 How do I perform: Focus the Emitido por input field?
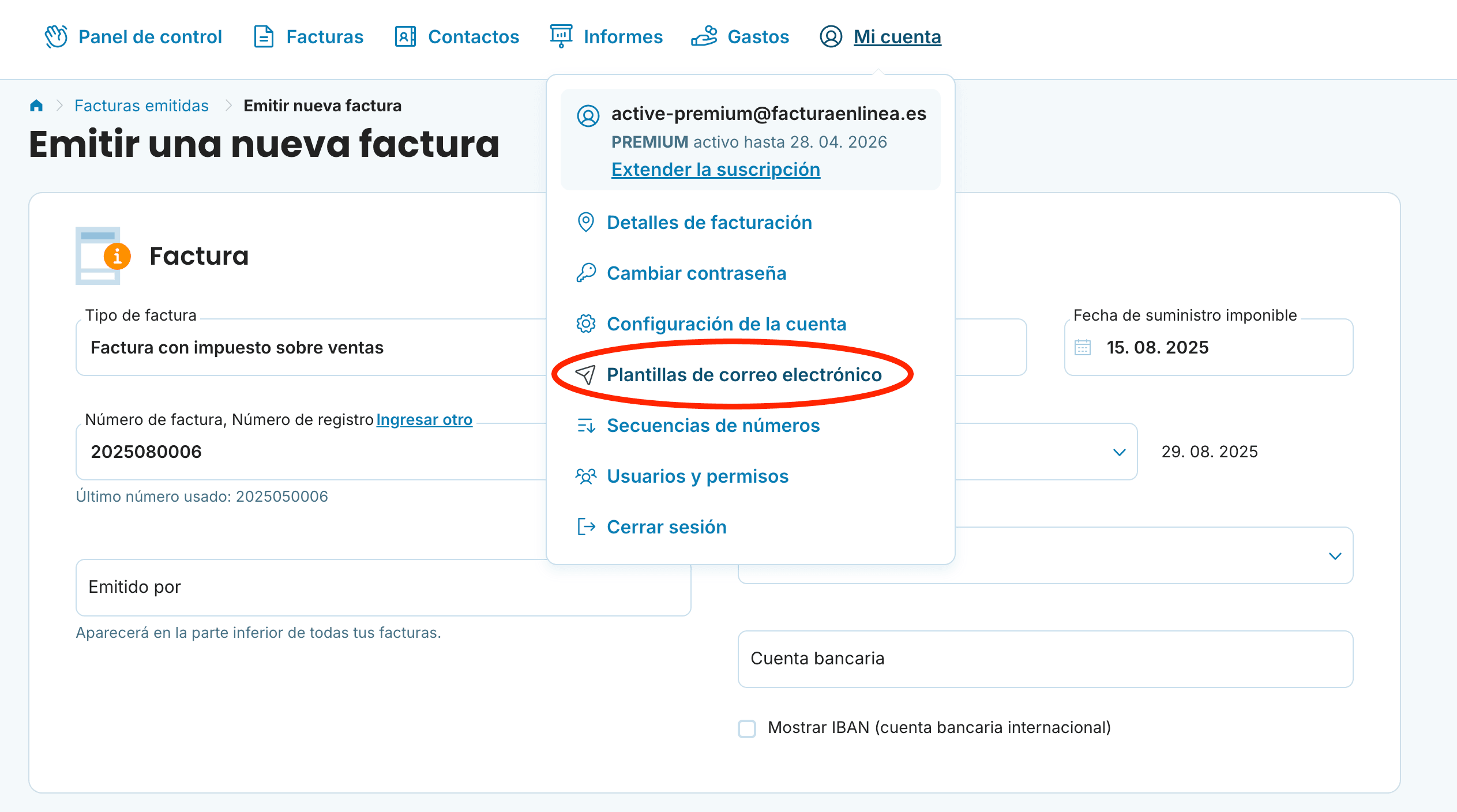tap(384, 587)
